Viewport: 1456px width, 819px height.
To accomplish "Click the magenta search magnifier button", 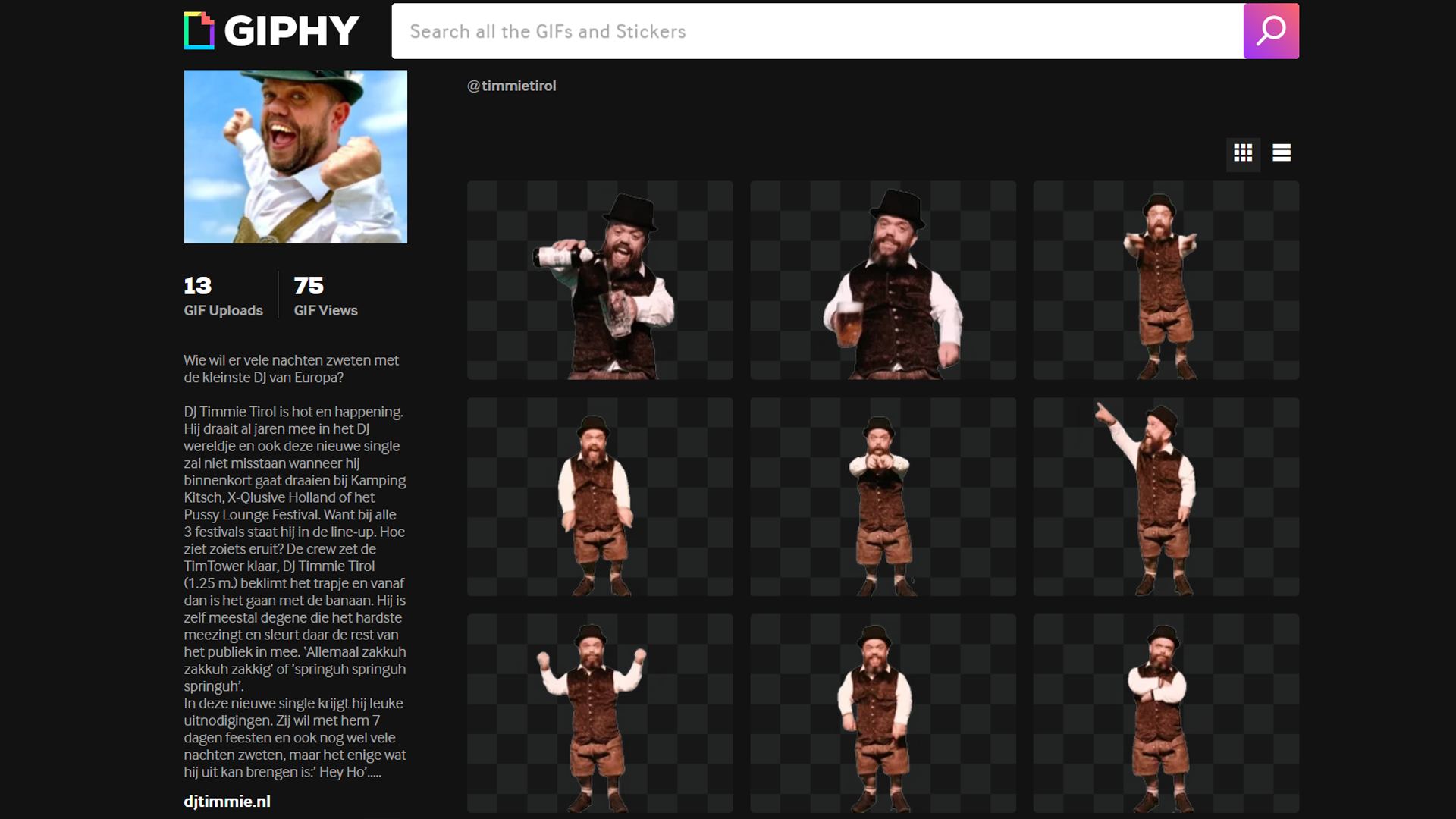I will click(1271, 31).
